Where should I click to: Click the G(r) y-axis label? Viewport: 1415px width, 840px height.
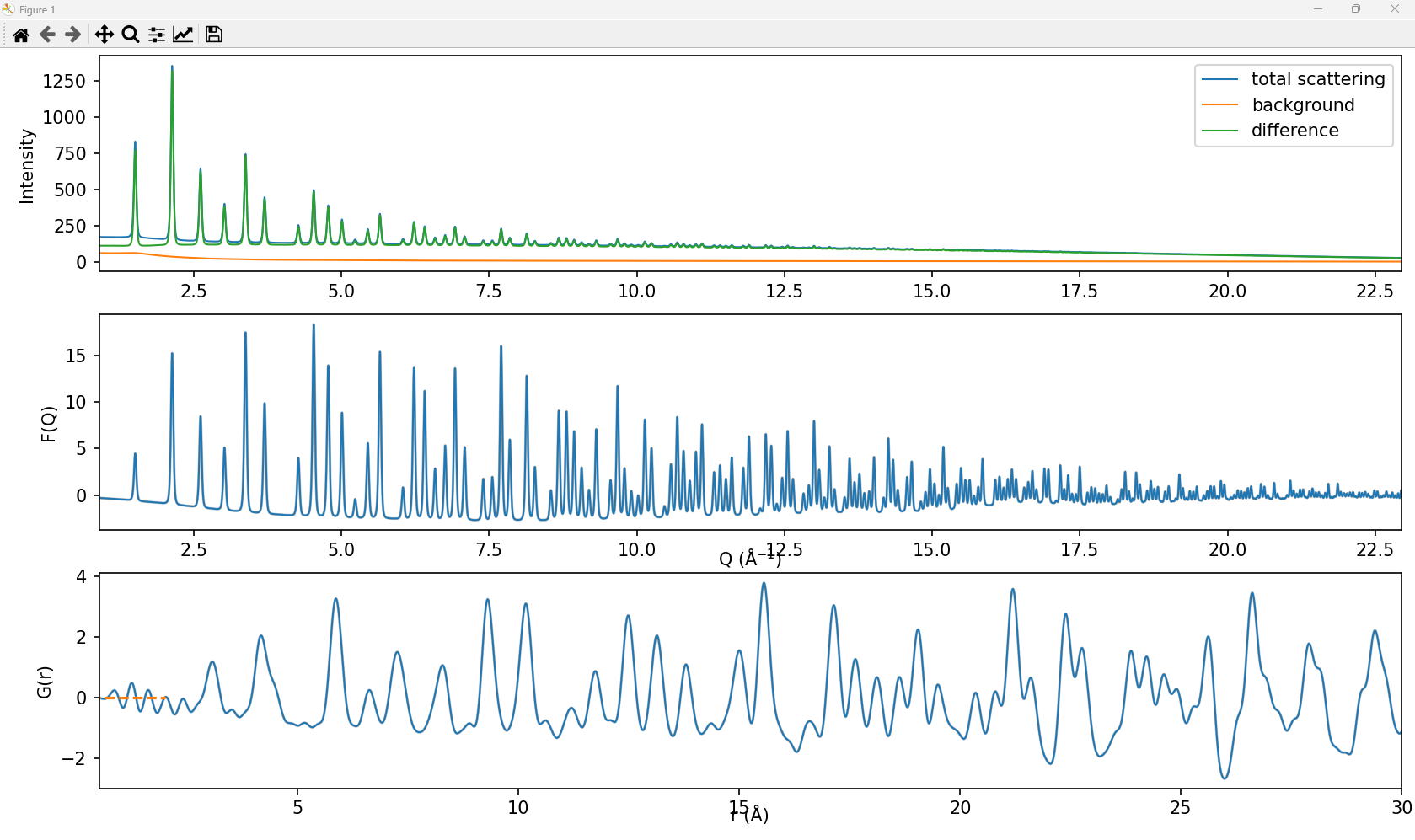(45, 682)
